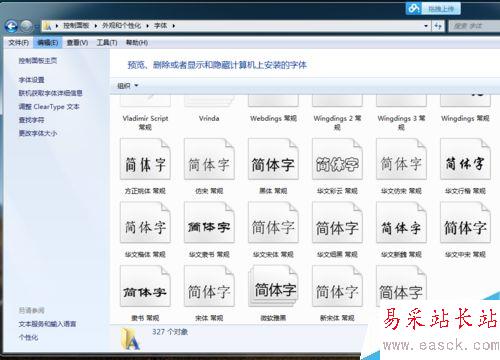
Task: Open the 字体设置 sidebar link
Action: (31, 80)
